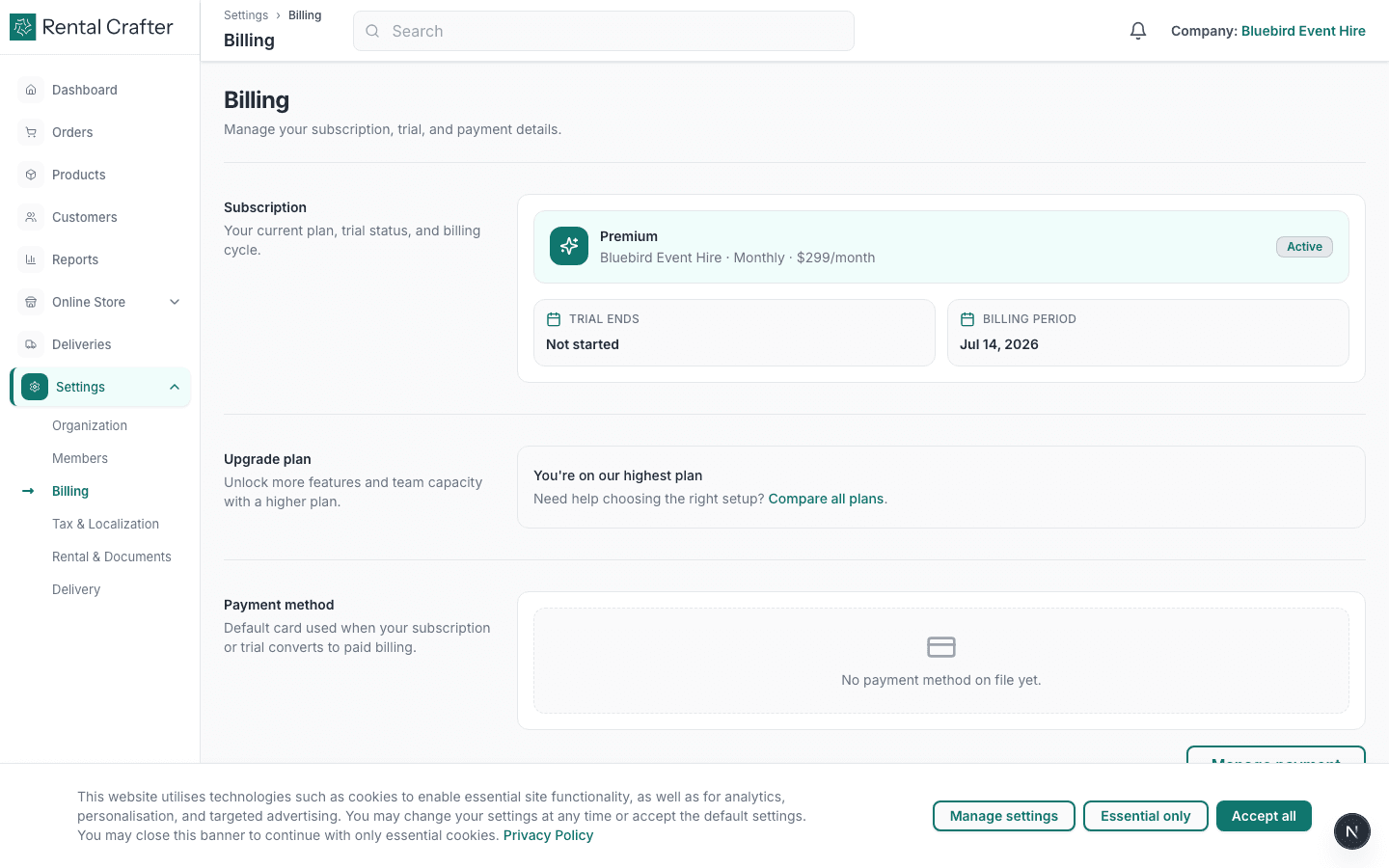Image resolution: width=1389 pixels, height=868 pixels.
Task: Open Deliveries in sidebar
Action: click(100, 344)
